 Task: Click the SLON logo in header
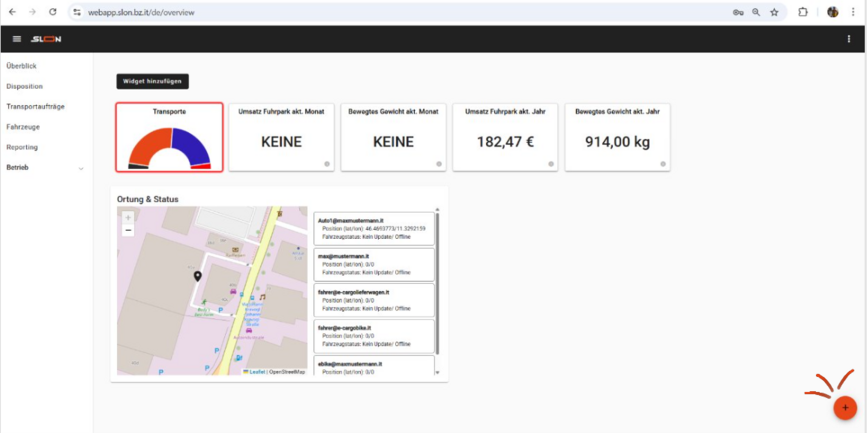click(x=45, y=39)
